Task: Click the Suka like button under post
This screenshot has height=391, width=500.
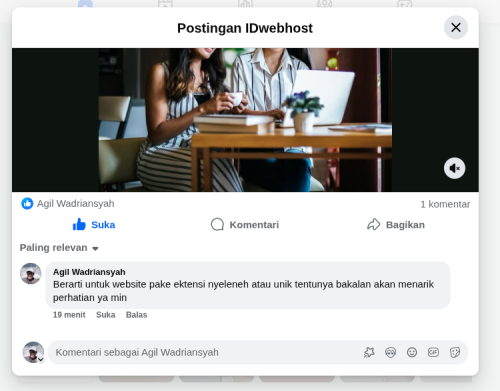Action: click(94, 225)
